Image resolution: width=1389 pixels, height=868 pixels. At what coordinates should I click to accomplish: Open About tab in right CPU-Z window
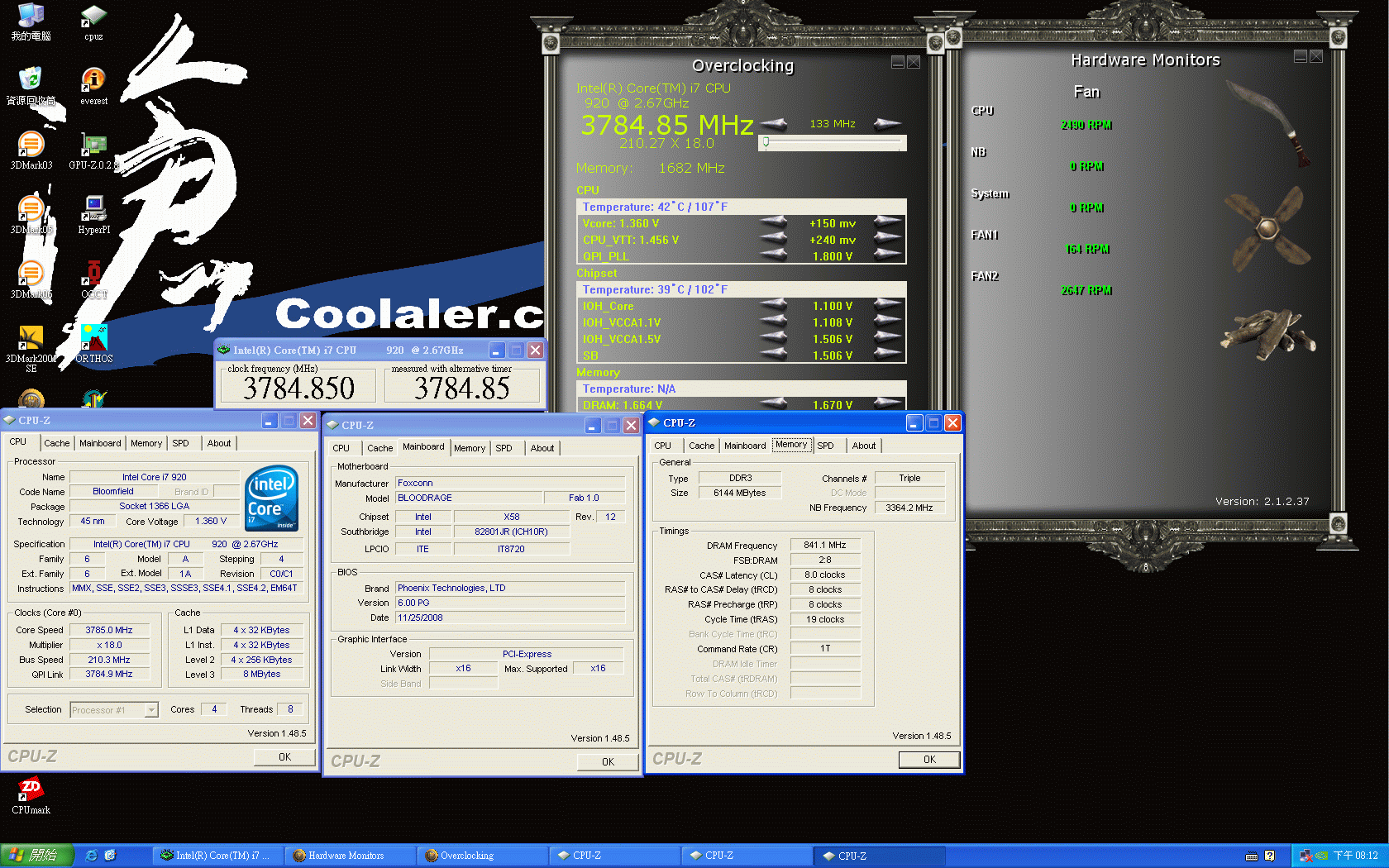[864, 446]
